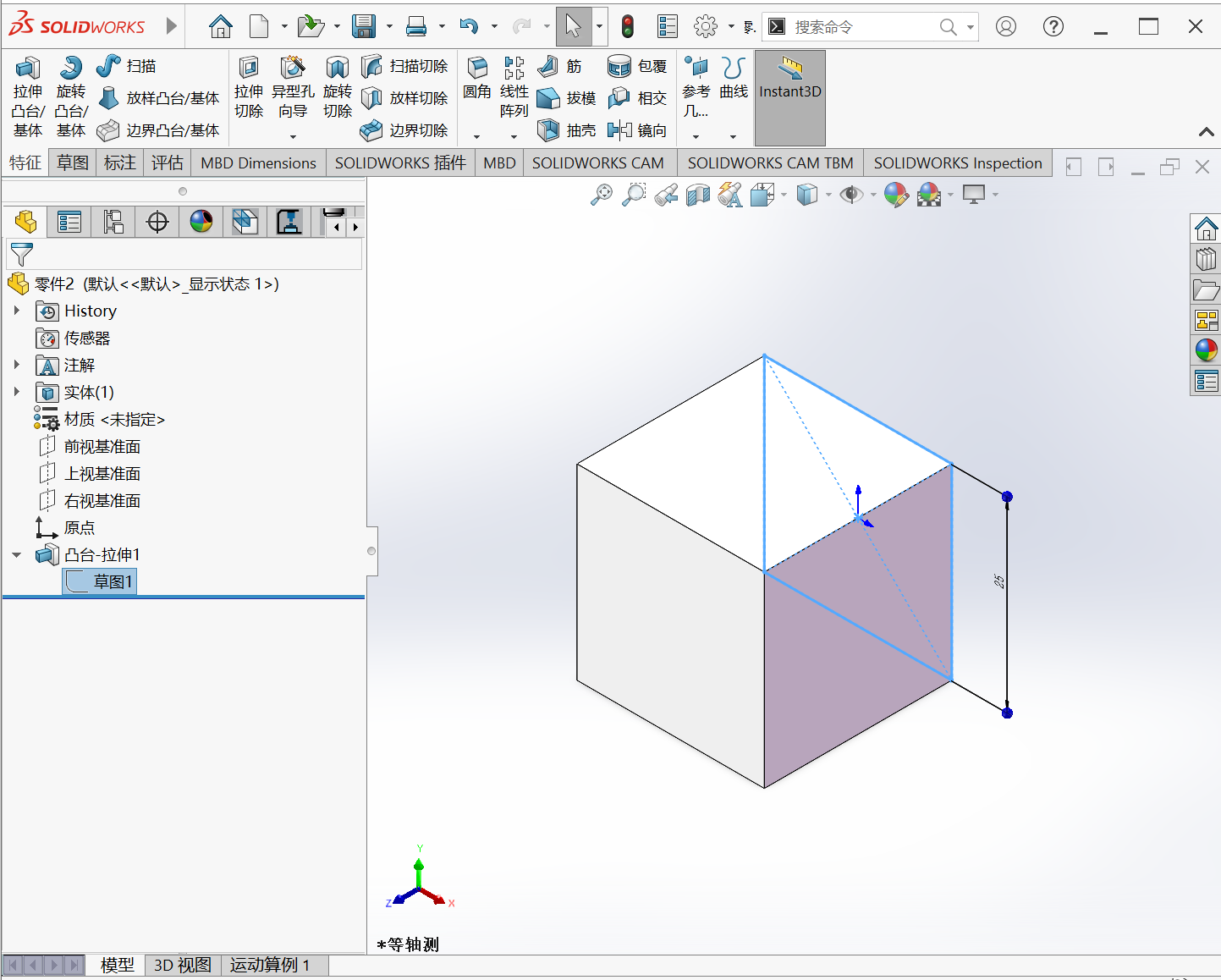Open the 3D 视图 bottom tab

click(x=183, y=965)
